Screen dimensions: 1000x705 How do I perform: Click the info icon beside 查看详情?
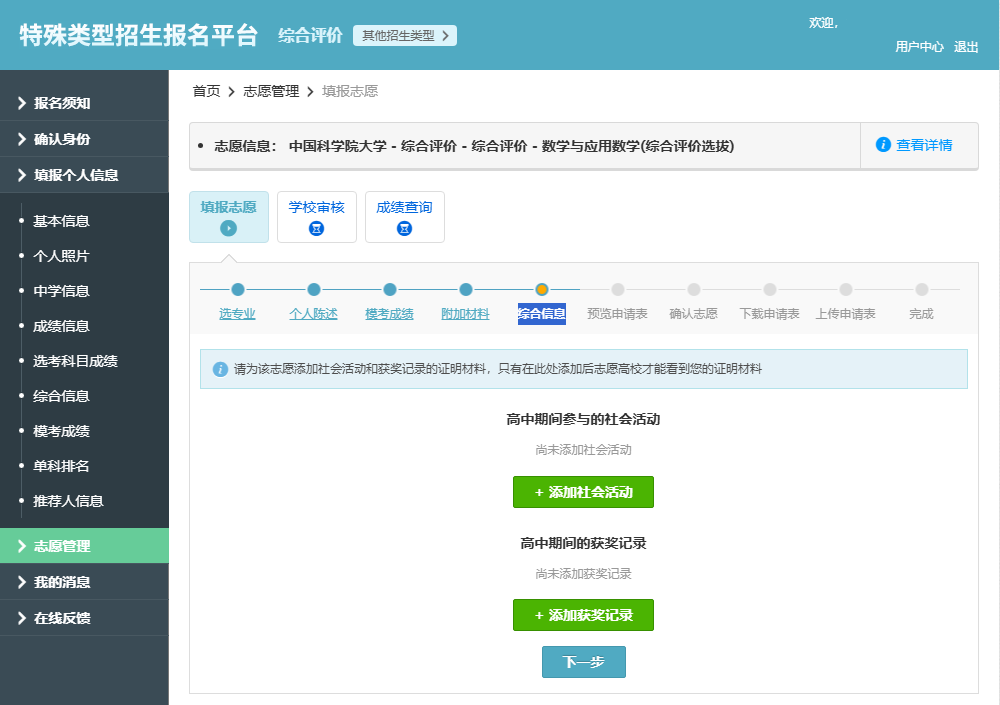coord(881,144)
